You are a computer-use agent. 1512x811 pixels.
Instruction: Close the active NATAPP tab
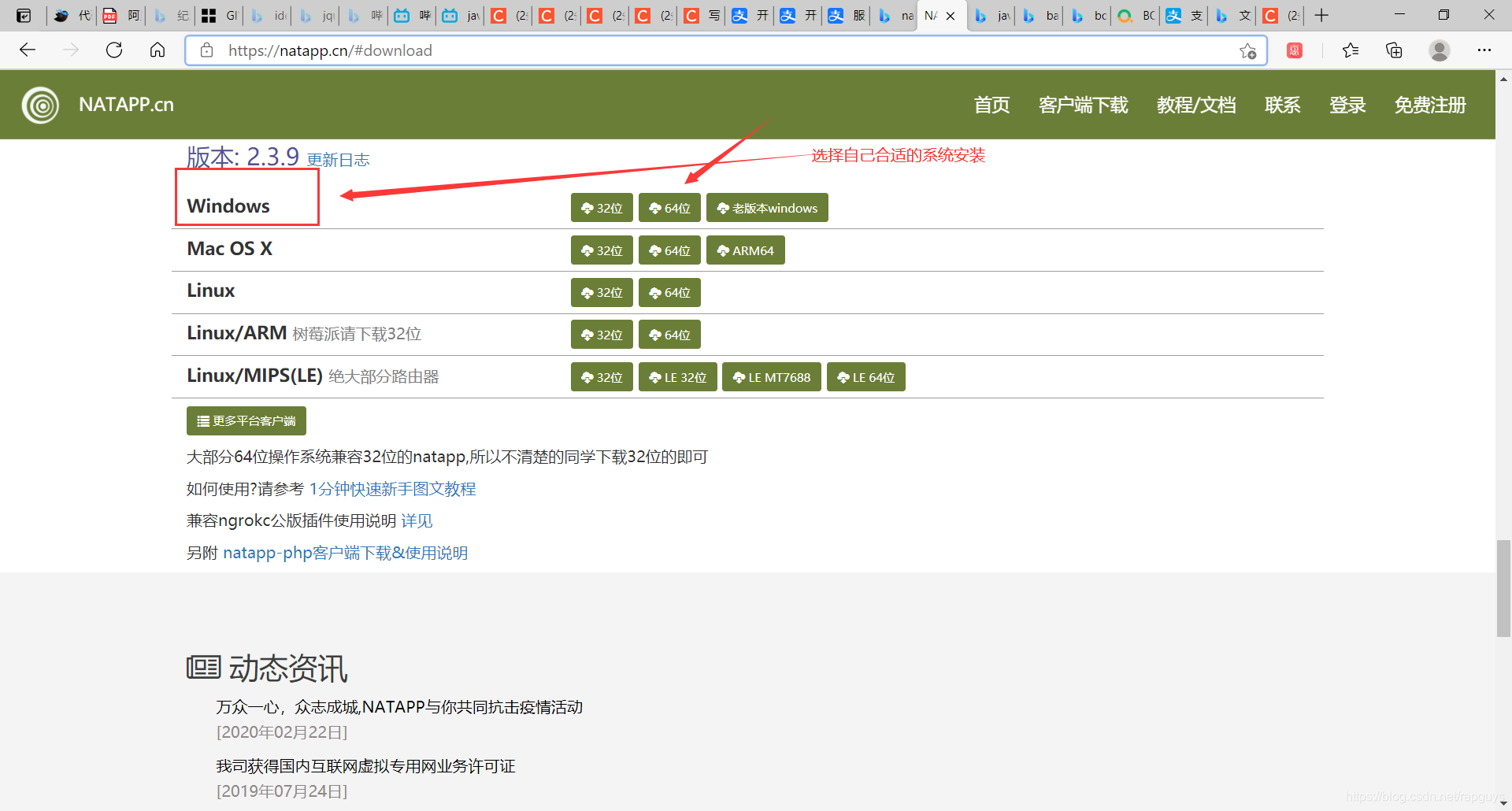951,16
